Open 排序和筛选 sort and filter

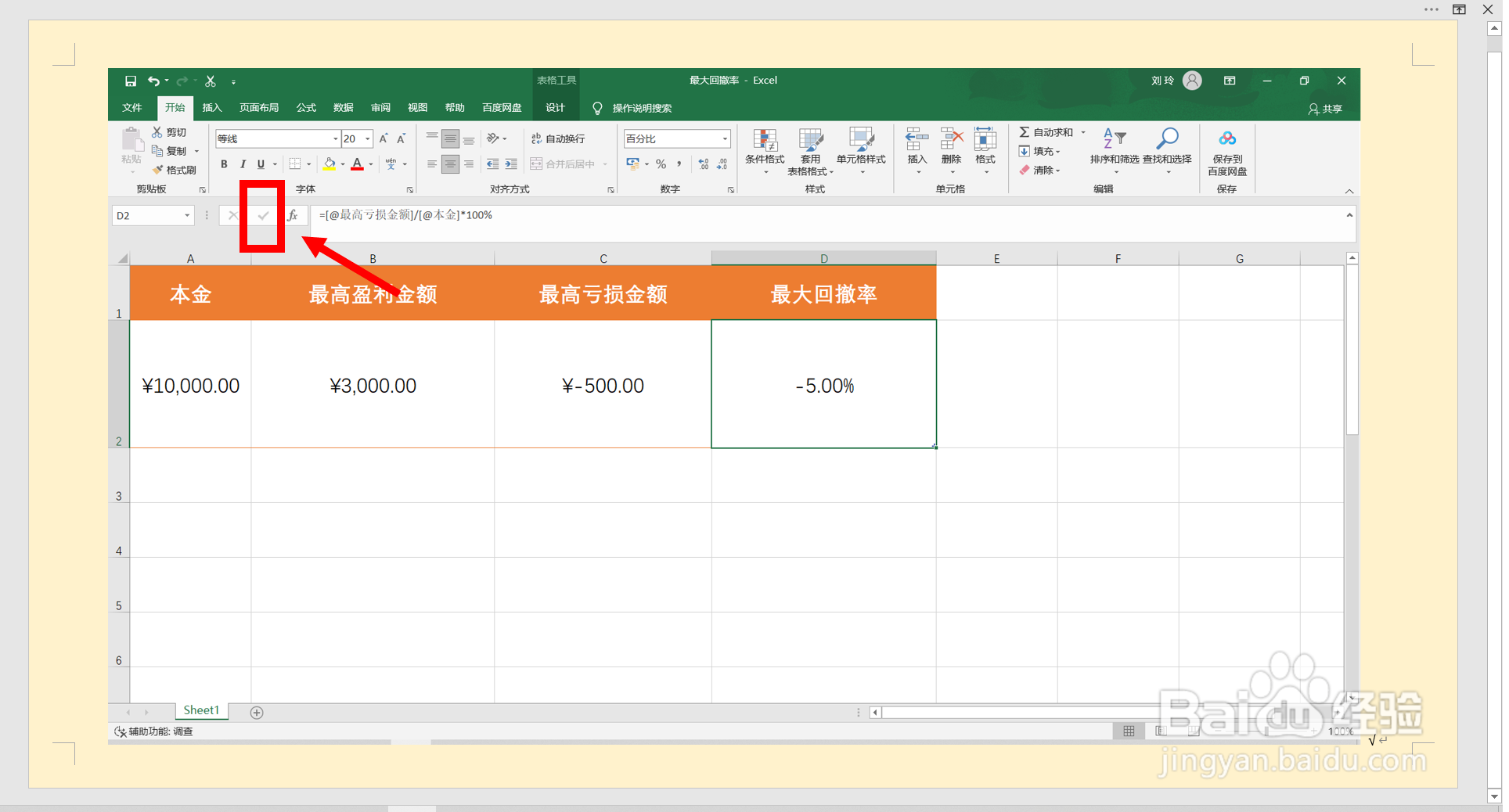coord(1115,152)
